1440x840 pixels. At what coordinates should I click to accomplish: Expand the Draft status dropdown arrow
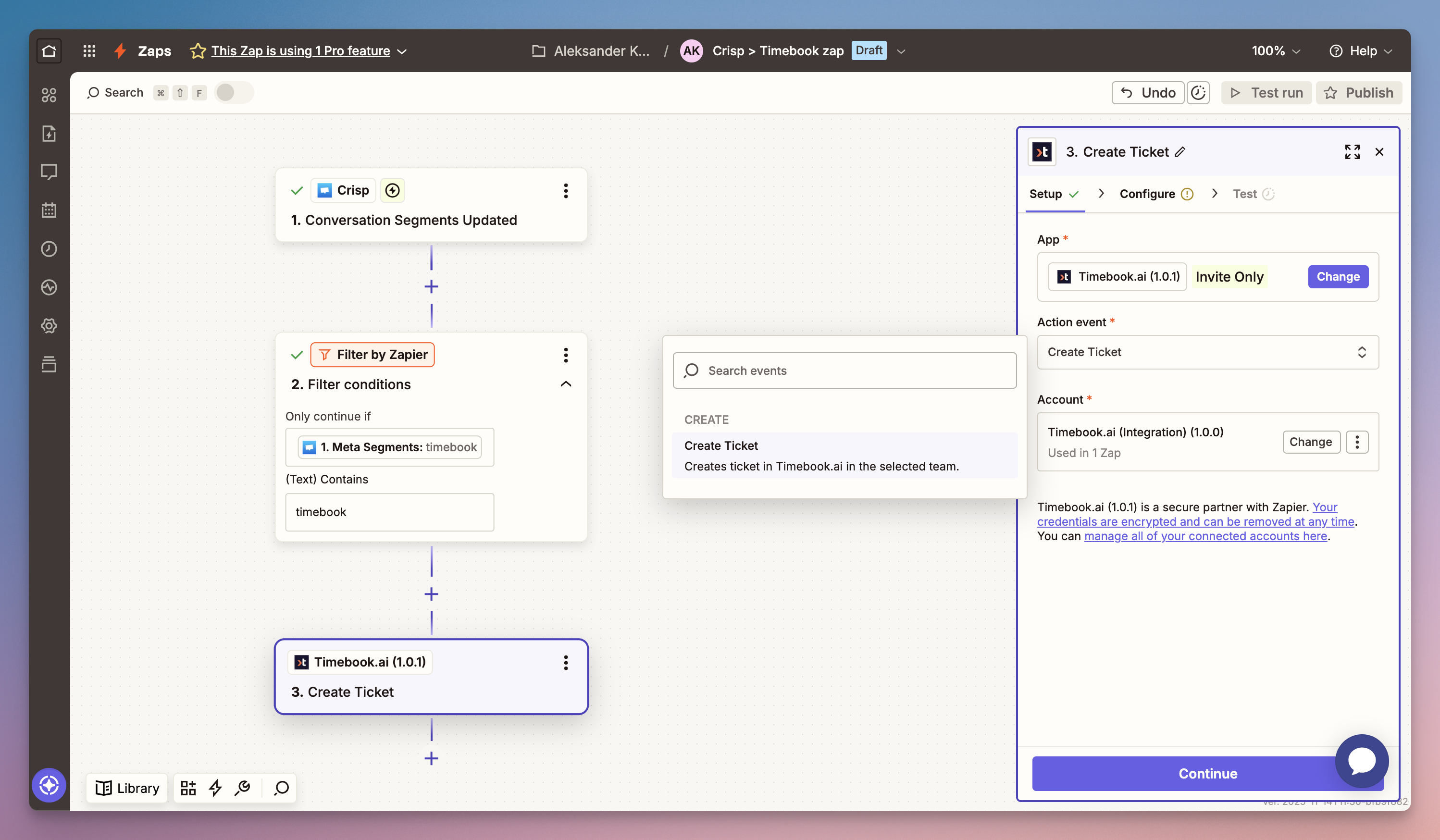click(x=901, y=51)
